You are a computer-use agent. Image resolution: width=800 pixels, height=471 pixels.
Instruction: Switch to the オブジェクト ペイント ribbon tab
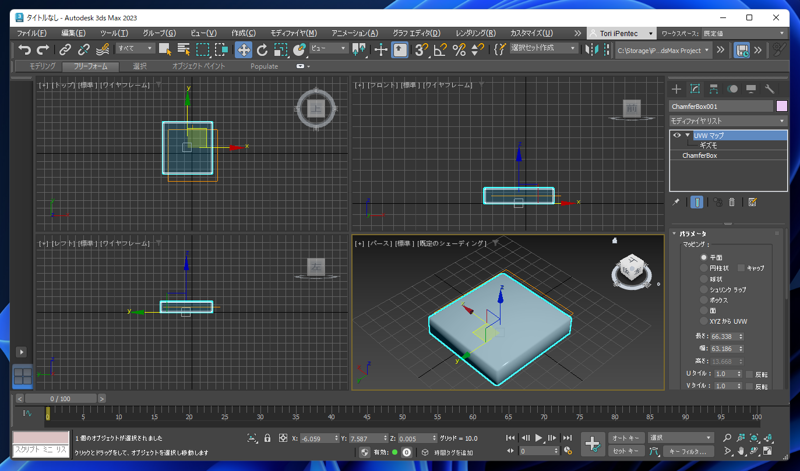point(198,66)
